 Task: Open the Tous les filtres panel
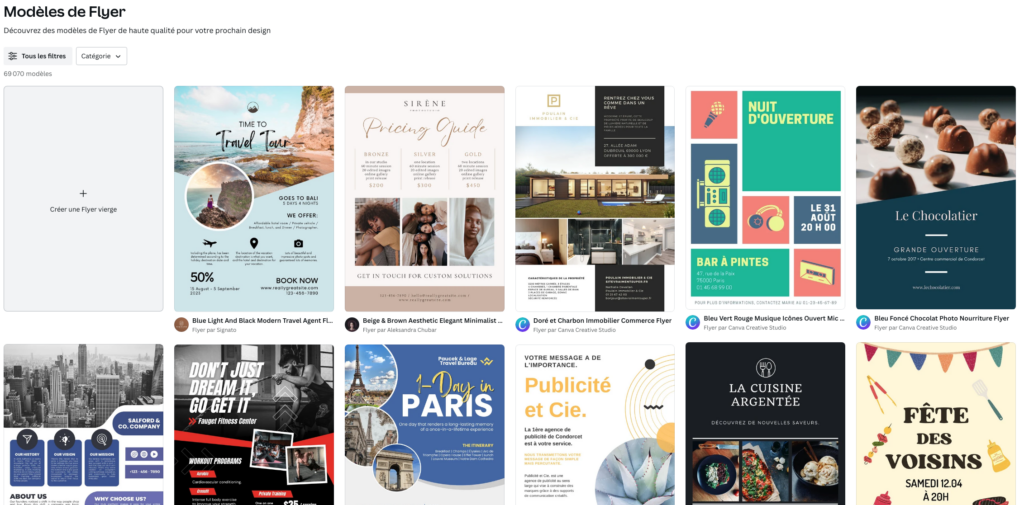37,56
